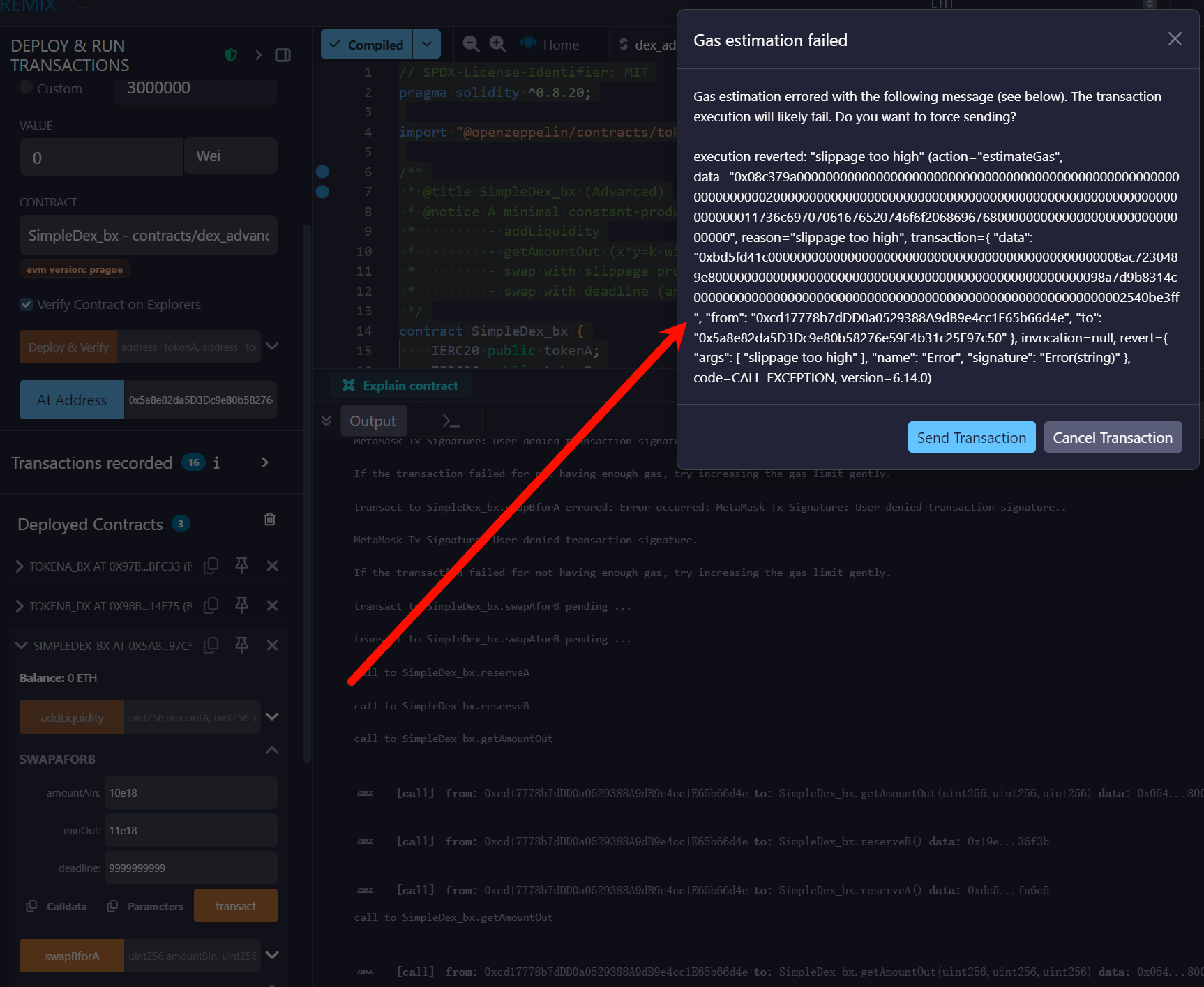Select the Custom gas limit radio button

27,88
